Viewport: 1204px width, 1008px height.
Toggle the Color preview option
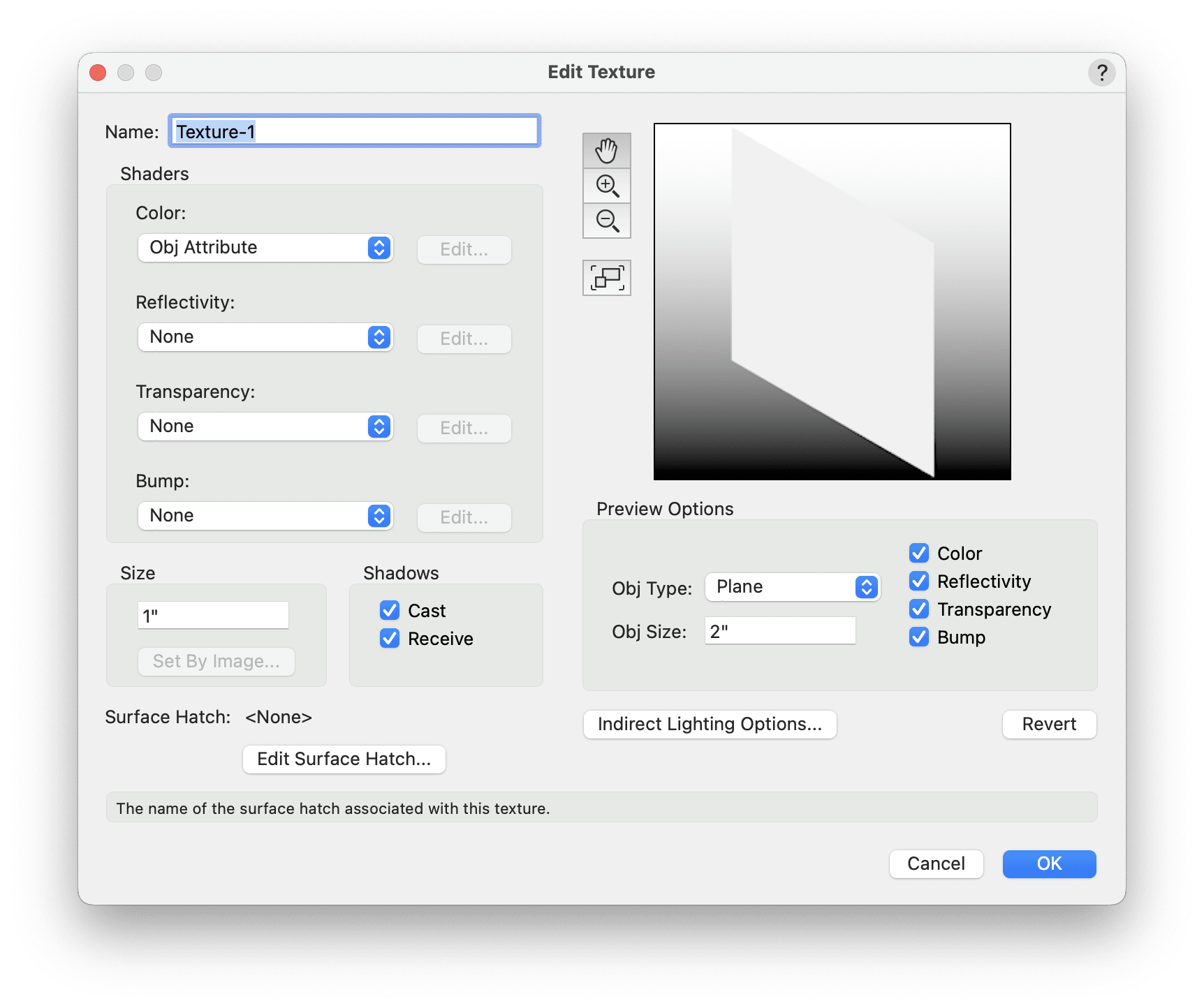pyautogui.click(x=919, y=553)
